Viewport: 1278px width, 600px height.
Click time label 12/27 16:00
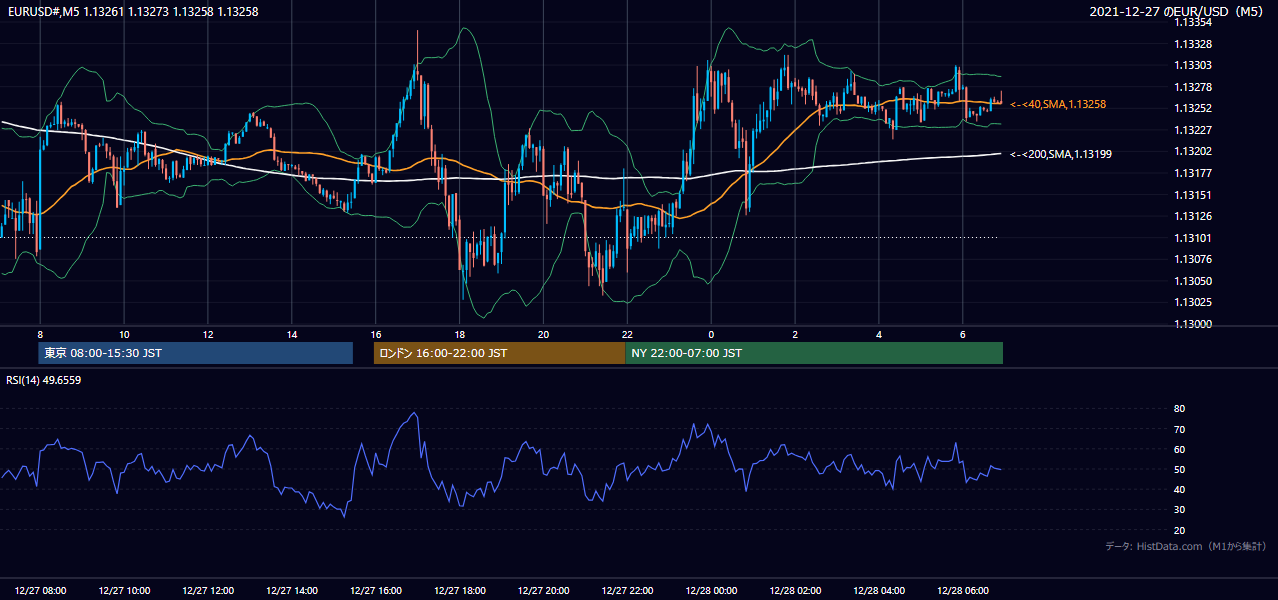[376, 590]
